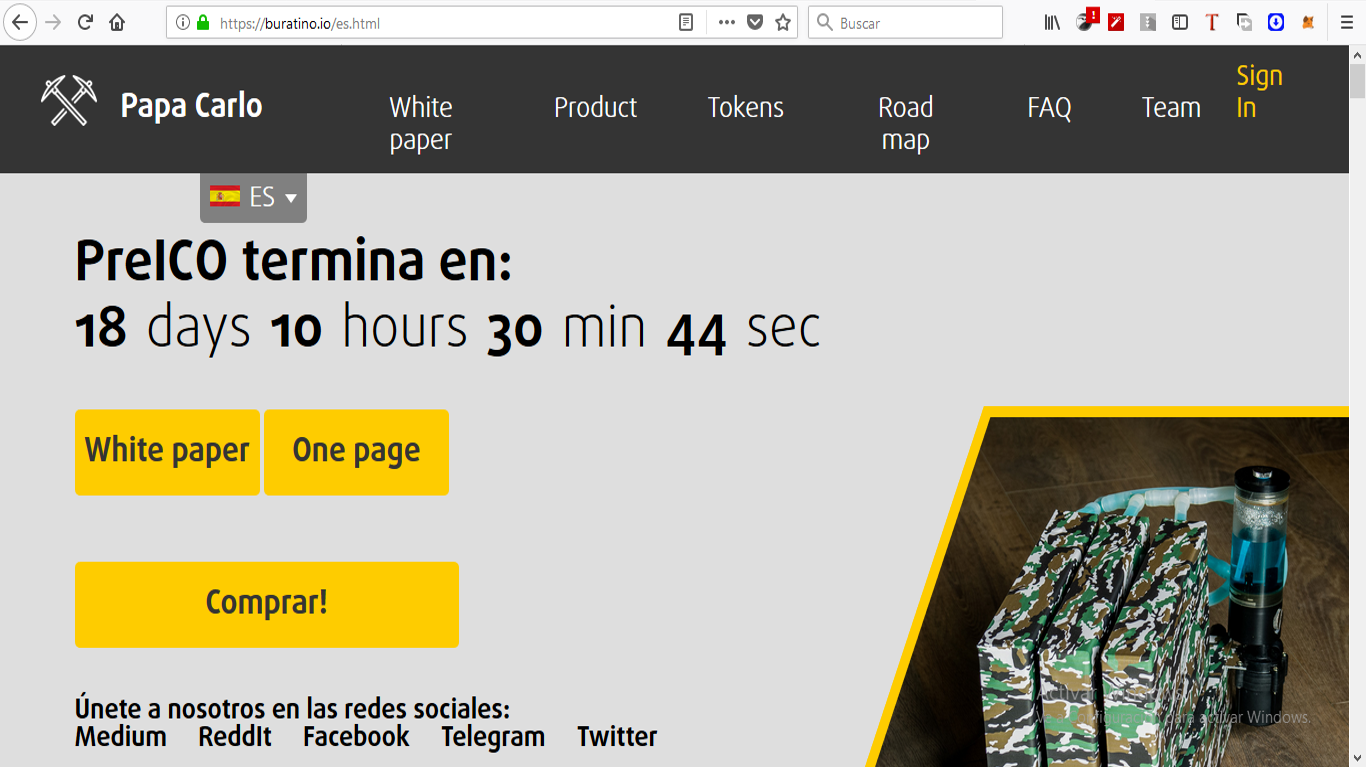Open the Firefox hamburger menu
This screenshot has height=767, width=1366.
click(x=1346, y=22)
